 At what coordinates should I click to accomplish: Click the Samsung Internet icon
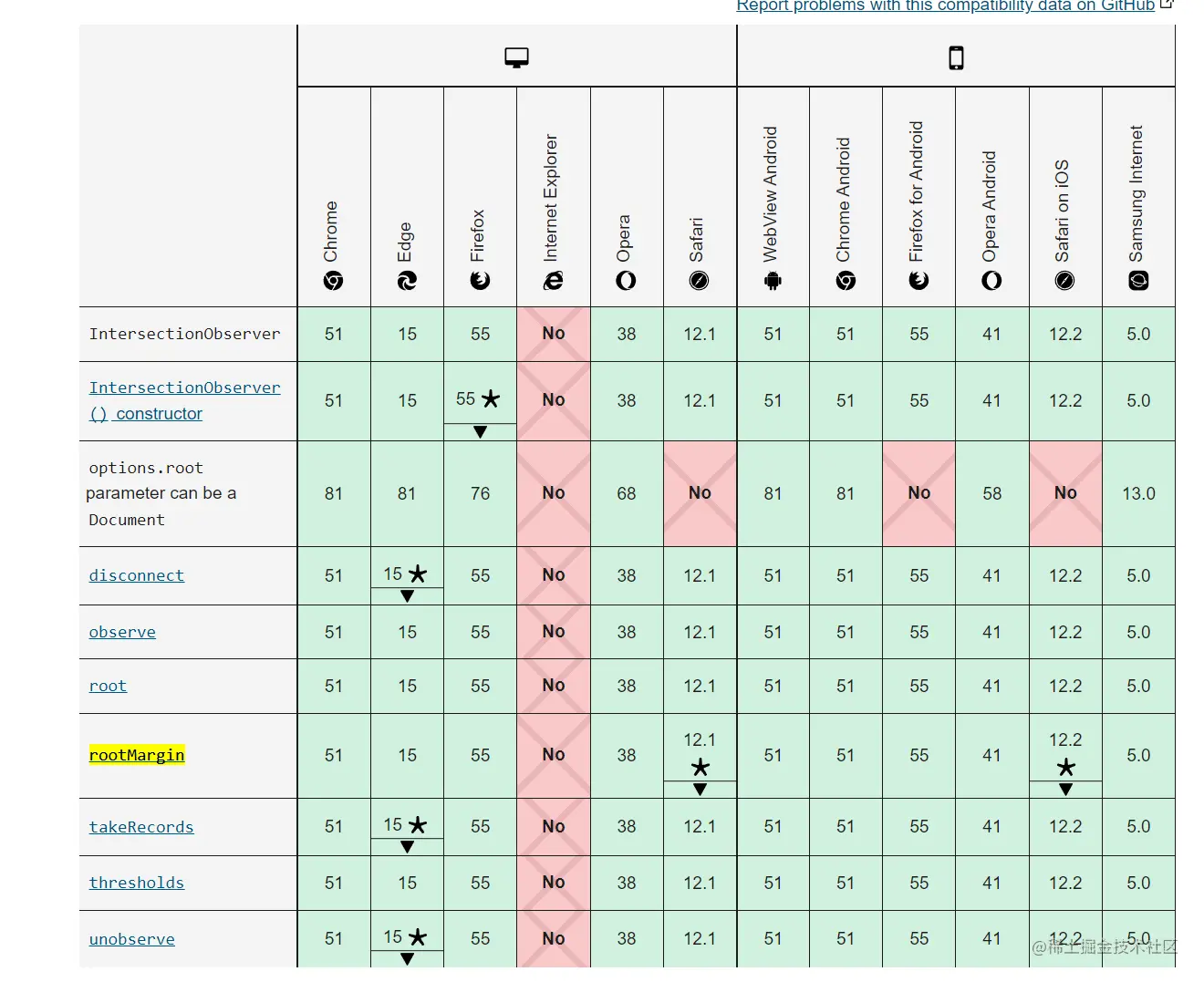click(x=1138, y=281)
